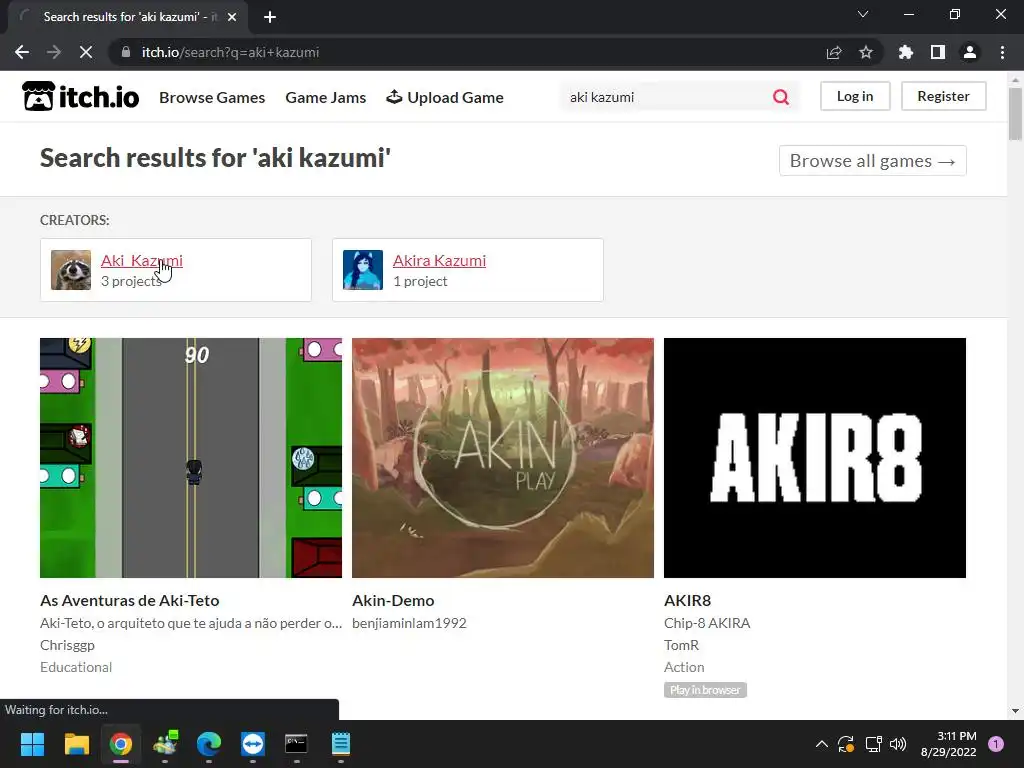Screen dimensions: 1024x768
Task: Open the AKIR8 game thumbnail
Action: coord(815,458)
